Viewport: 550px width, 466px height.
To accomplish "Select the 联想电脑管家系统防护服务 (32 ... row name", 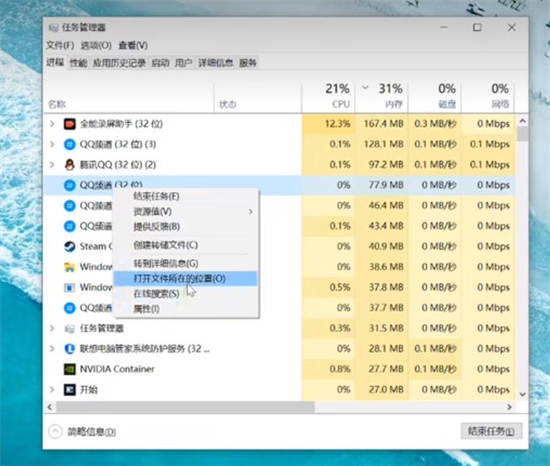I will point(145,349).
